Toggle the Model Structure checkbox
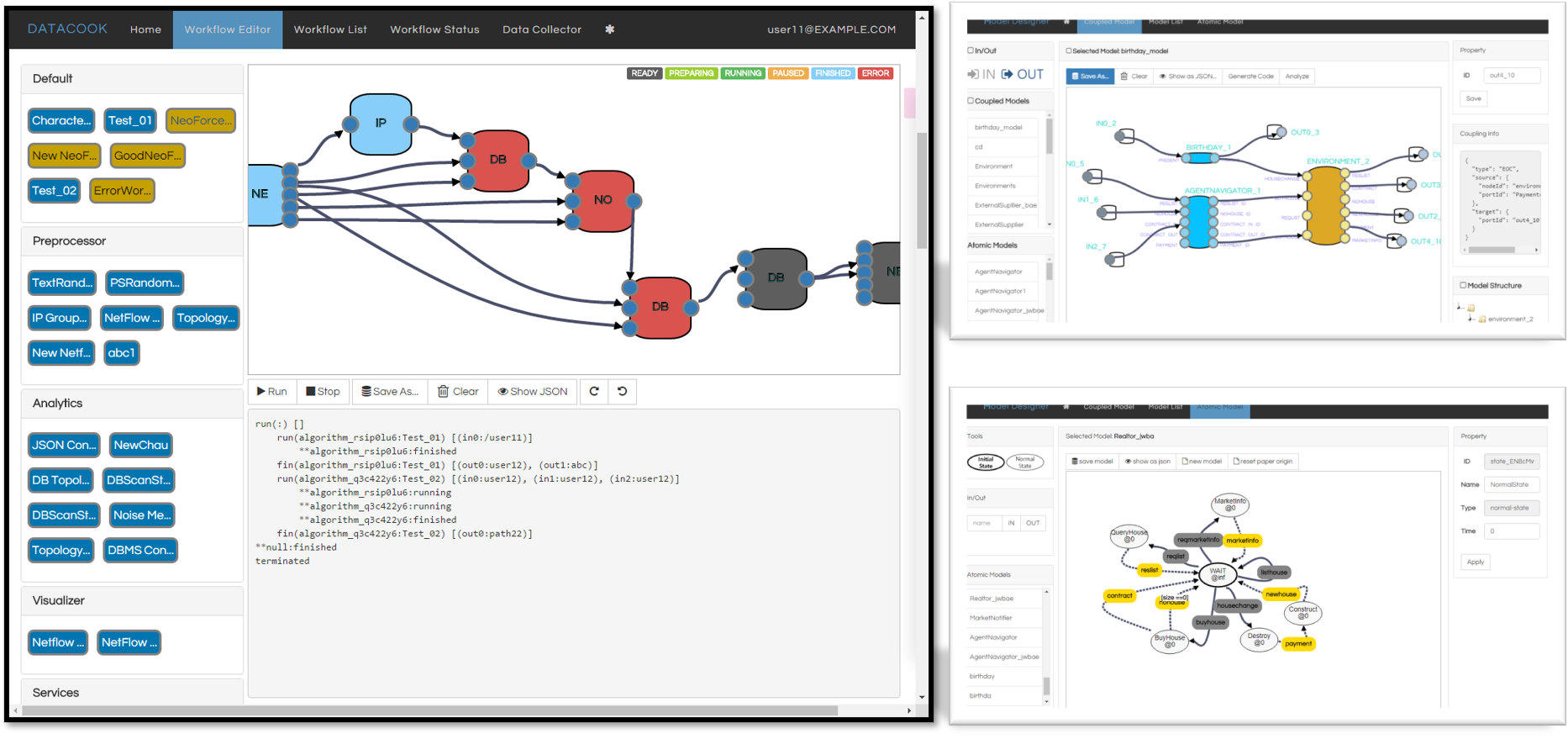1568x739 pixels. click(1463, 286)
